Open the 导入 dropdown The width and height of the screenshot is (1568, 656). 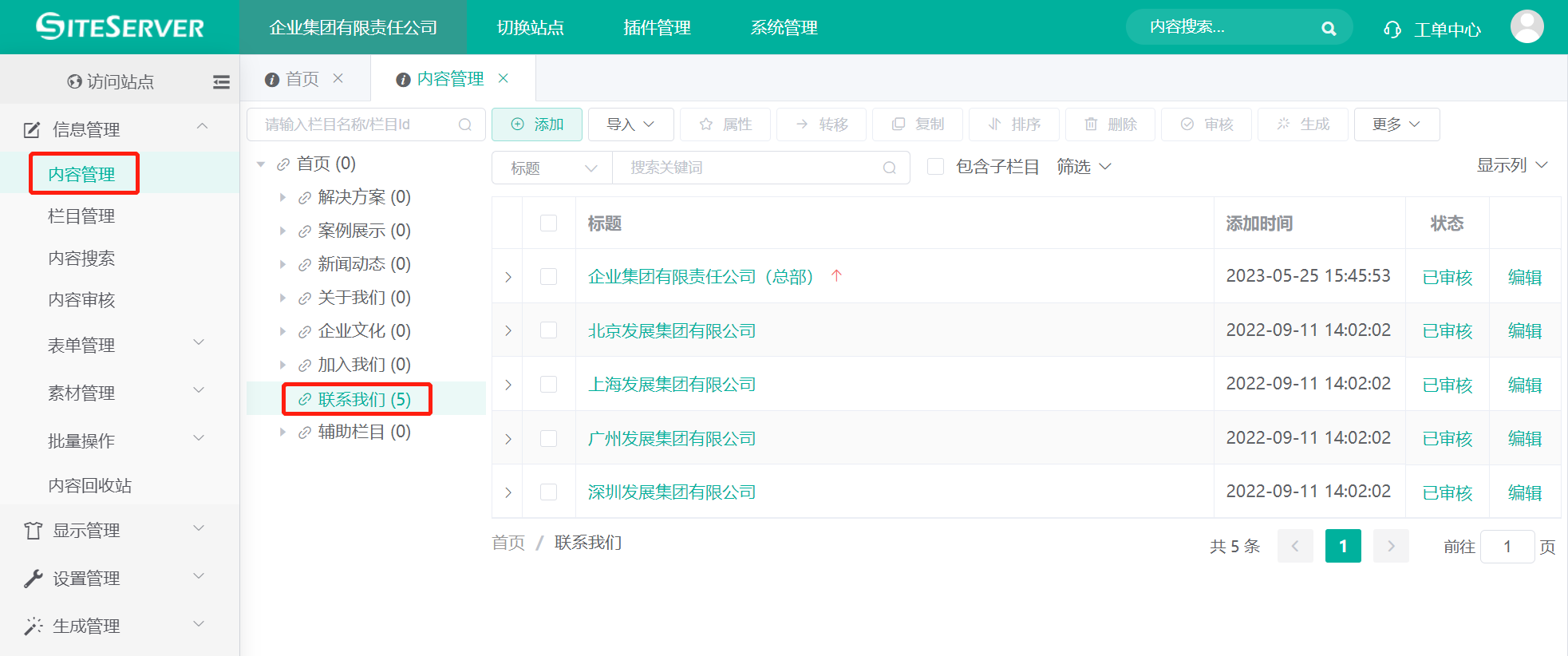click(630, 124)
